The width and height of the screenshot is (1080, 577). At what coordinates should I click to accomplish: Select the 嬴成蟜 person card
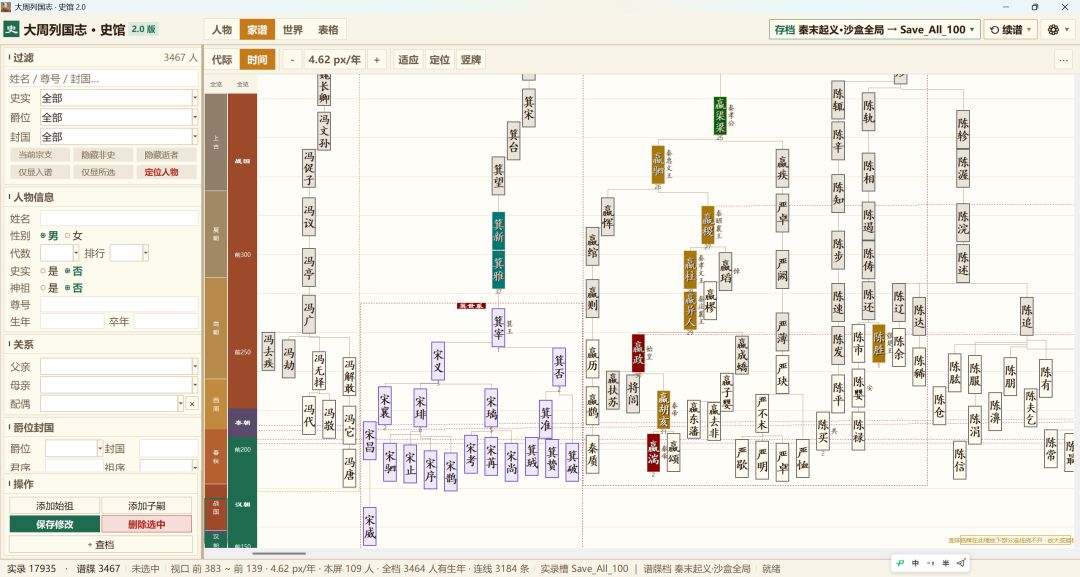tap(742, 355)
